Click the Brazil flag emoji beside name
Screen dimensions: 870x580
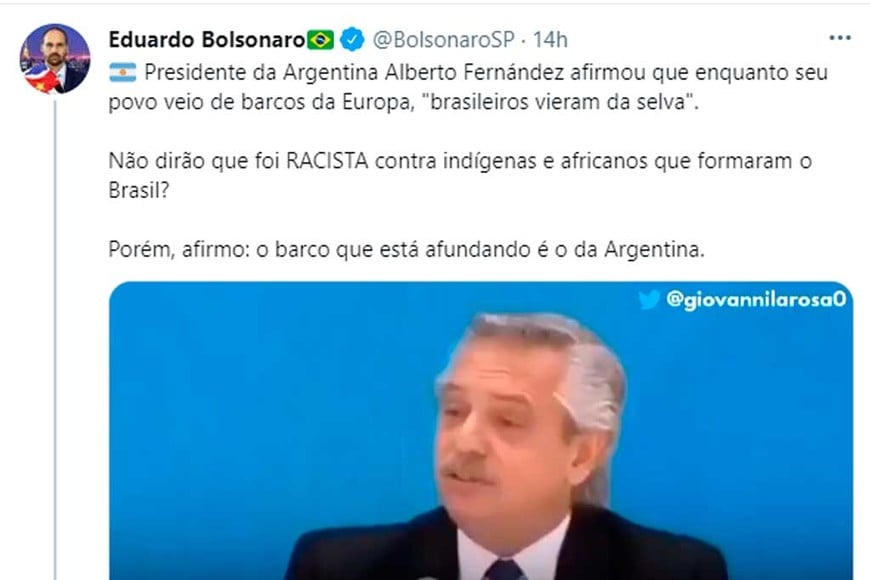coord(321,40)
